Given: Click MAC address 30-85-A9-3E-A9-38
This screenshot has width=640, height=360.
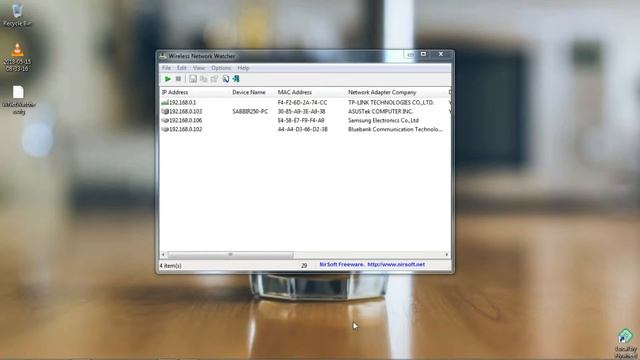Looking at the screenshot, I should pyautogui.click(x=302, y=111).
